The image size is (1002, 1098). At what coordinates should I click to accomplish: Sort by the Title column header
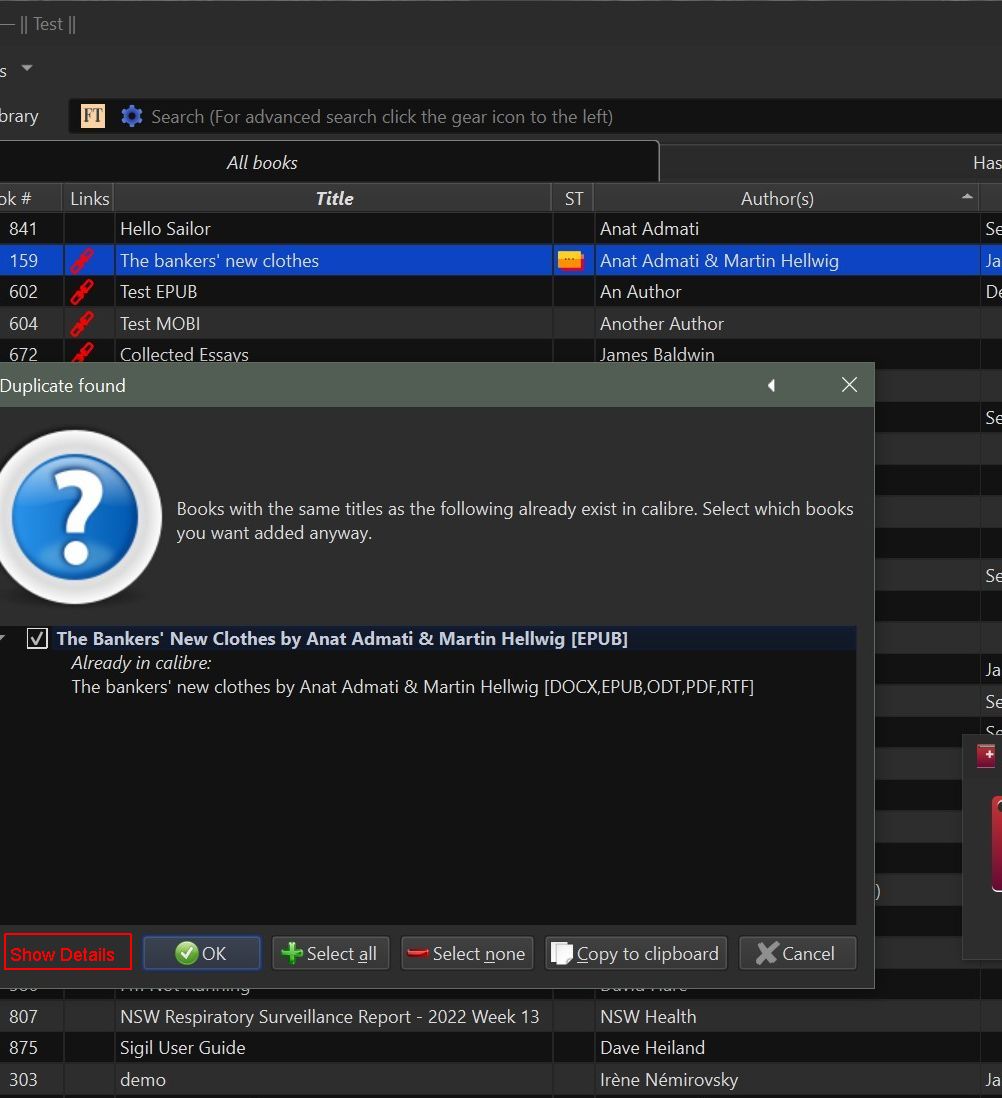pyautogui.click(x=334, y=199)
